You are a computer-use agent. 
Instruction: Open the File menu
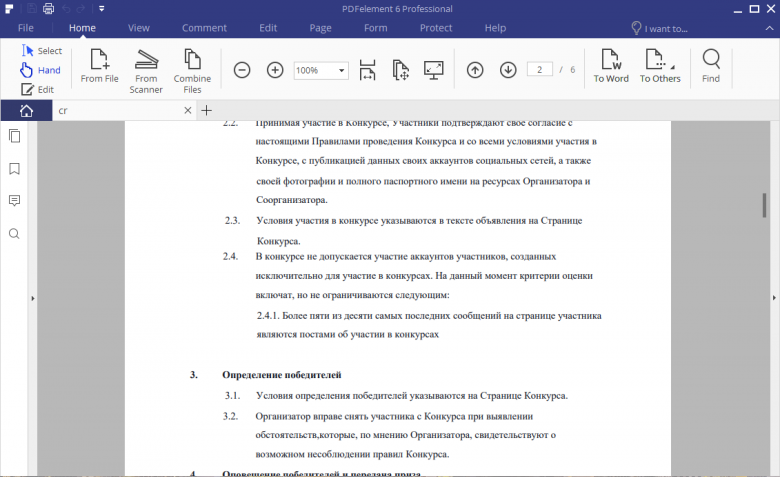(26, 28)
